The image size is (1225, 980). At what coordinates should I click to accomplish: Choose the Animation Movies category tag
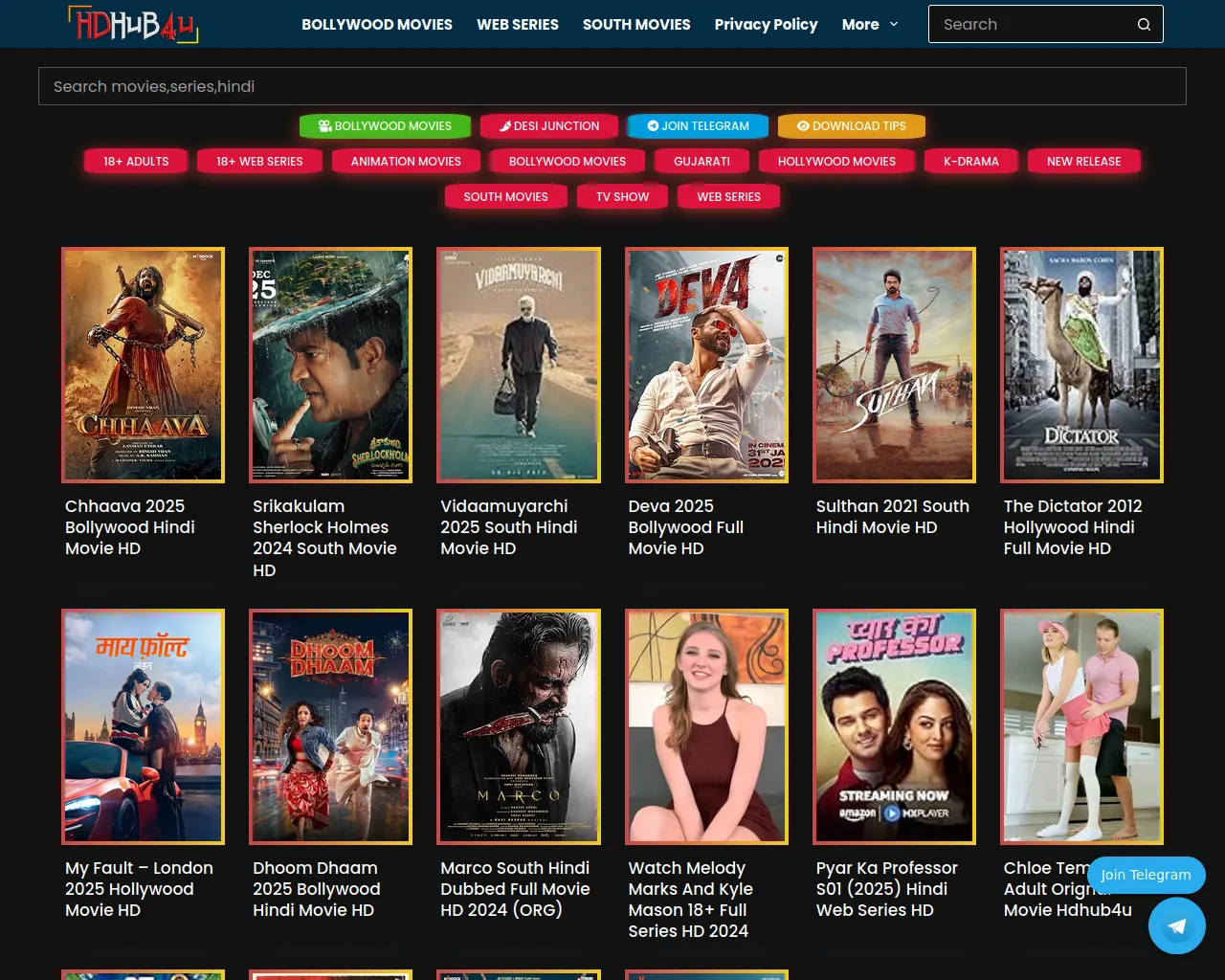point(406,162)
